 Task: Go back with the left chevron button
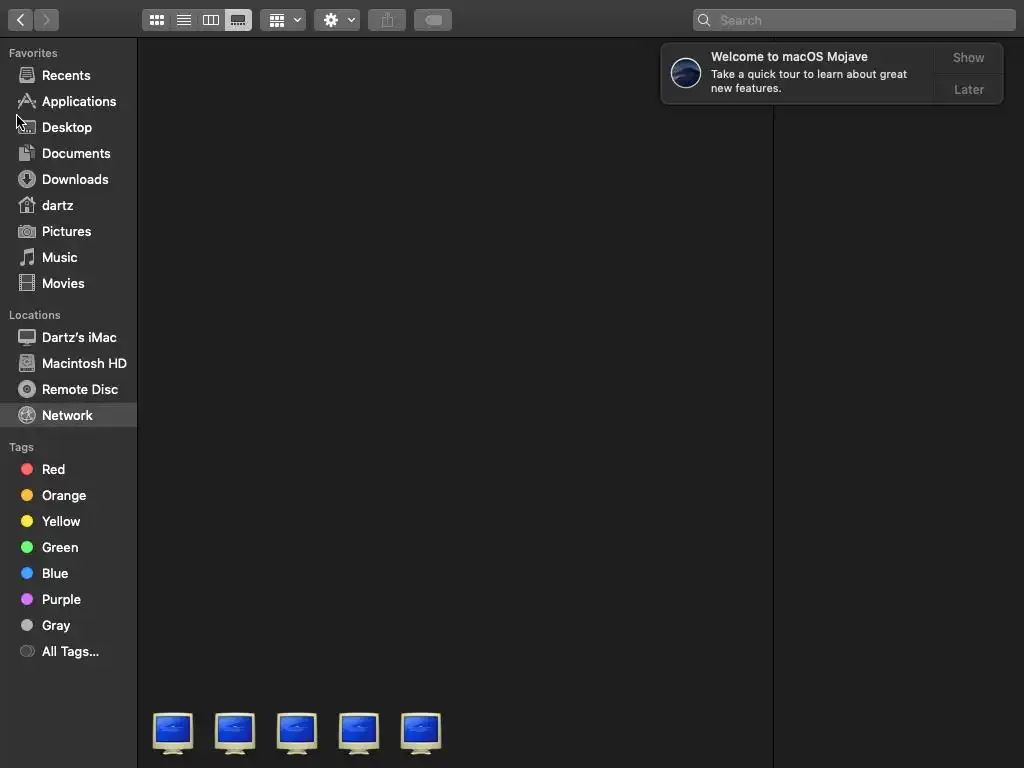[x=20, y=20]
